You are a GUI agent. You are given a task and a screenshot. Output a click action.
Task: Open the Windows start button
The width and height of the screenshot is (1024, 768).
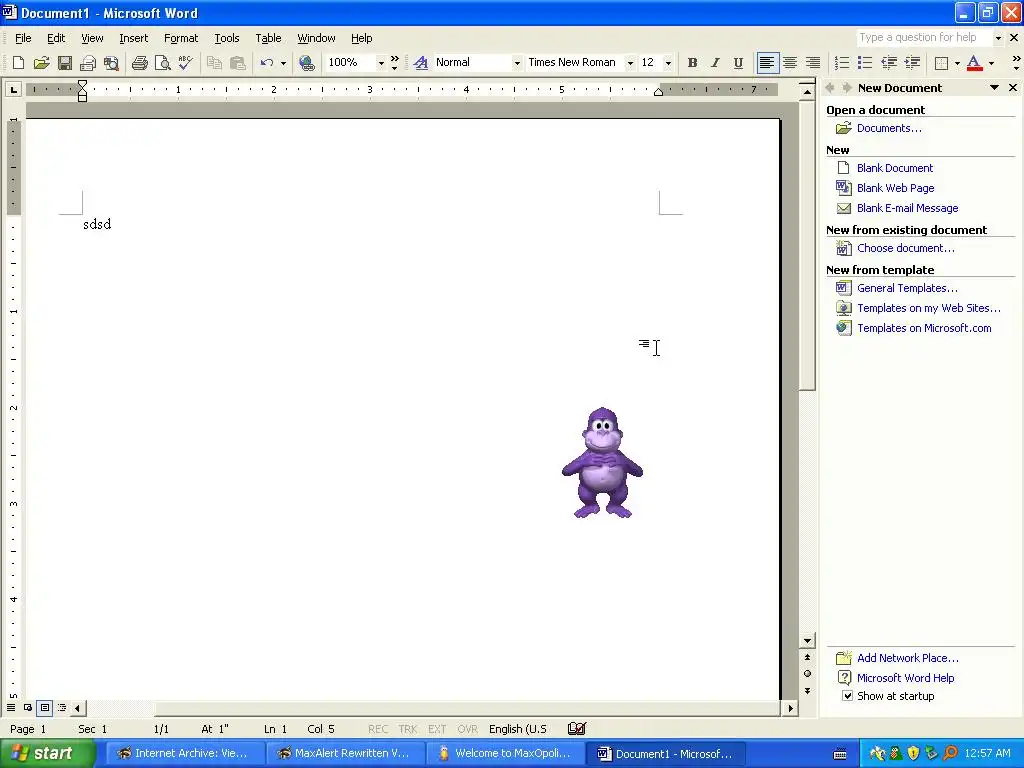click(x=47, y=754)
